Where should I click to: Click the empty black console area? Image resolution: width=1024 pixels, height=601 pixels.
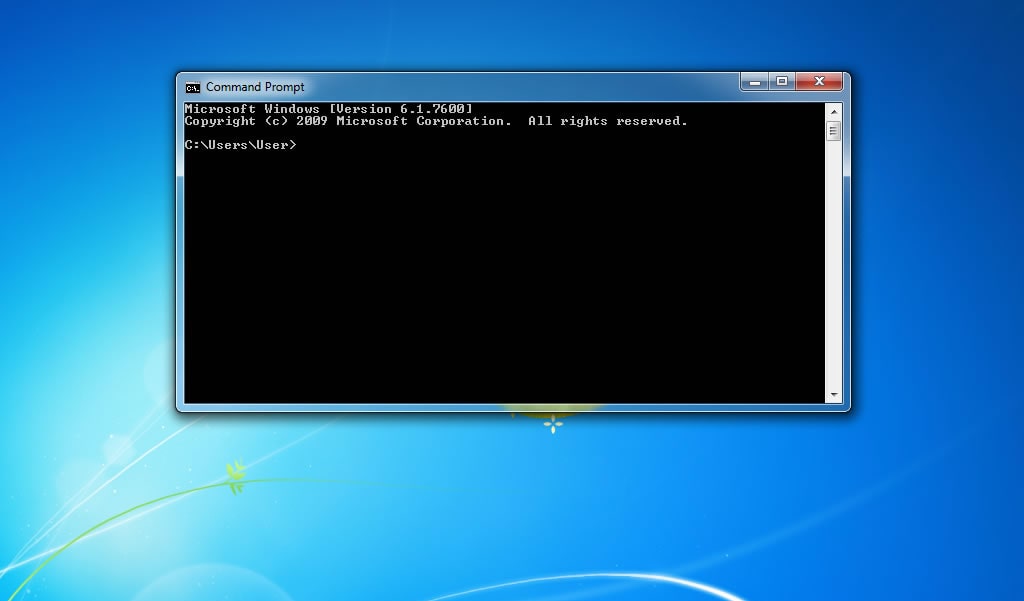(x=500, y=280)
